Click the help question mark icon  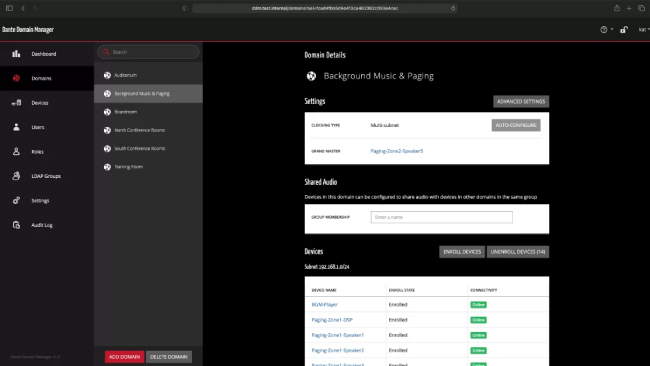coord(604,29)
